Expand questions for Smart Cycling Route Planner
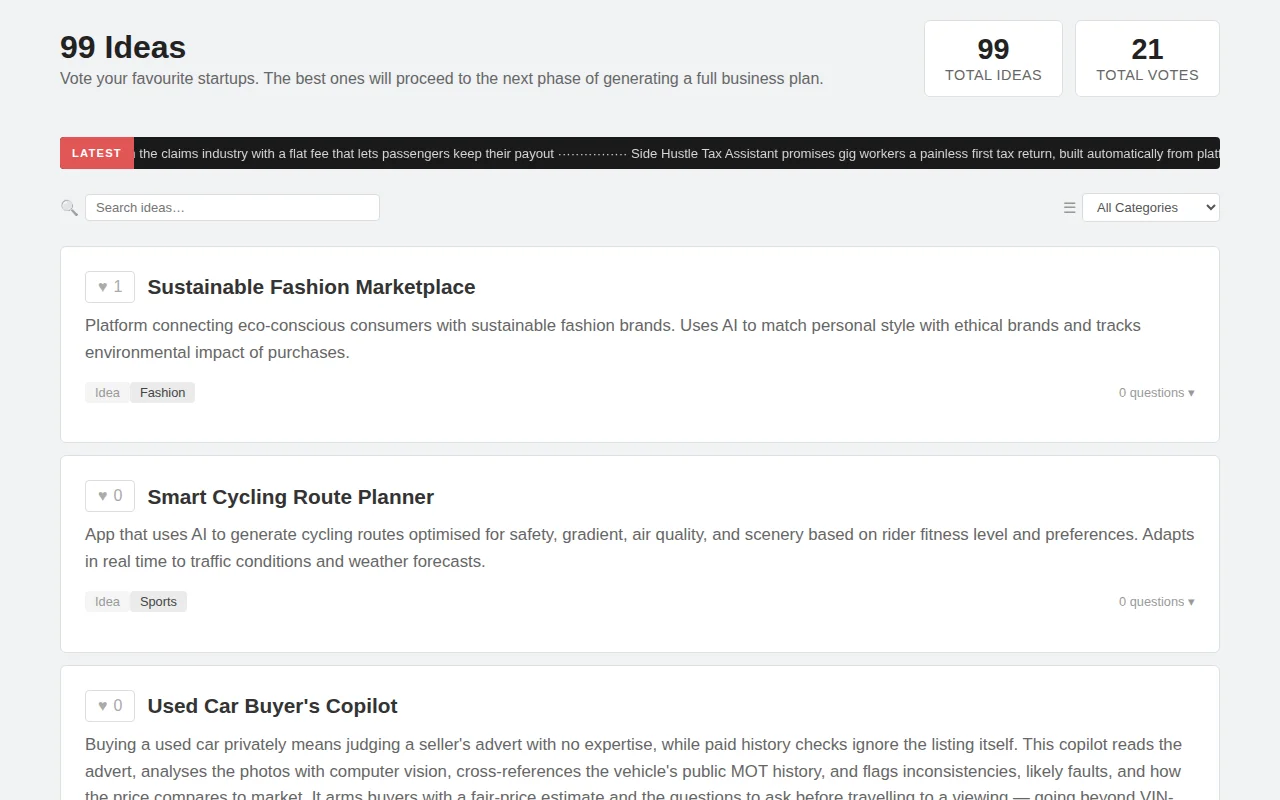Screen dimensions: 1280x800 coord(1156,602)
